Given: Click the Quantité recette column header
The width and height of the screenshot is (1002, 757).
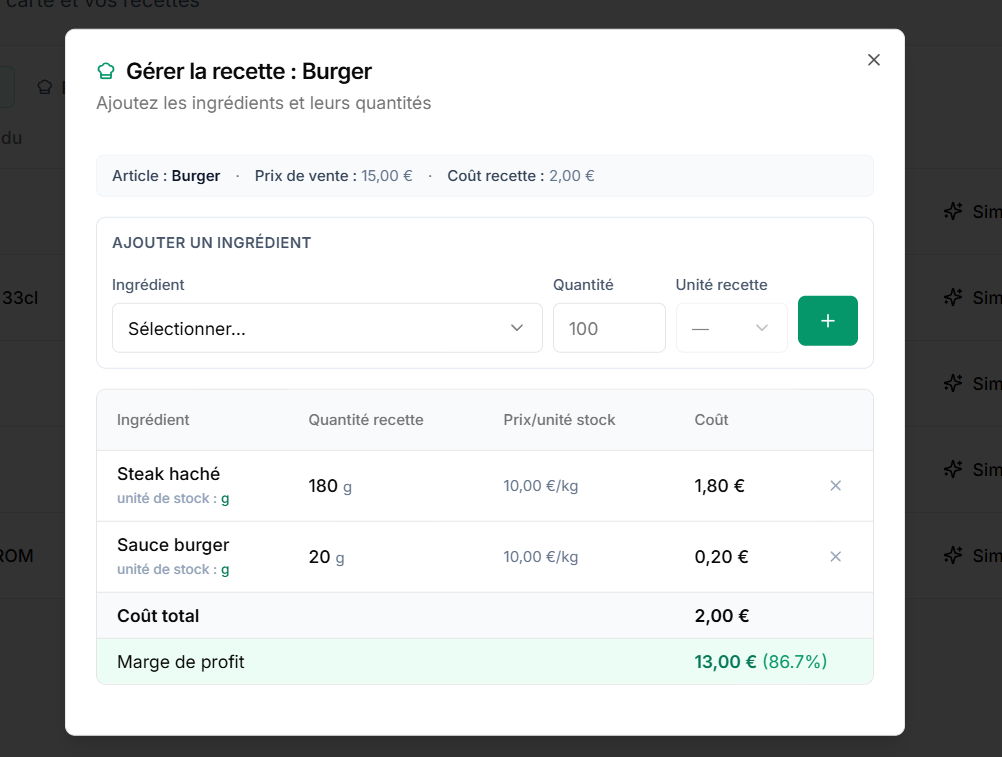Looking at the screenshot, I should point(366,420).
